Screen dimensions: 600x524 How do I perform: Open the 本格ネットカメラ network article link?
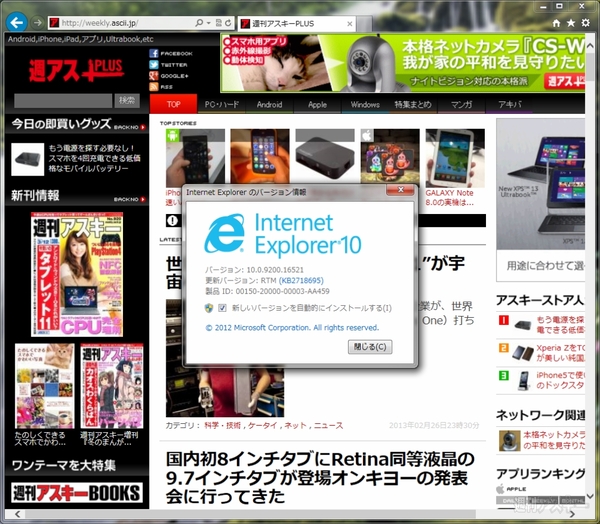point(554,440)
